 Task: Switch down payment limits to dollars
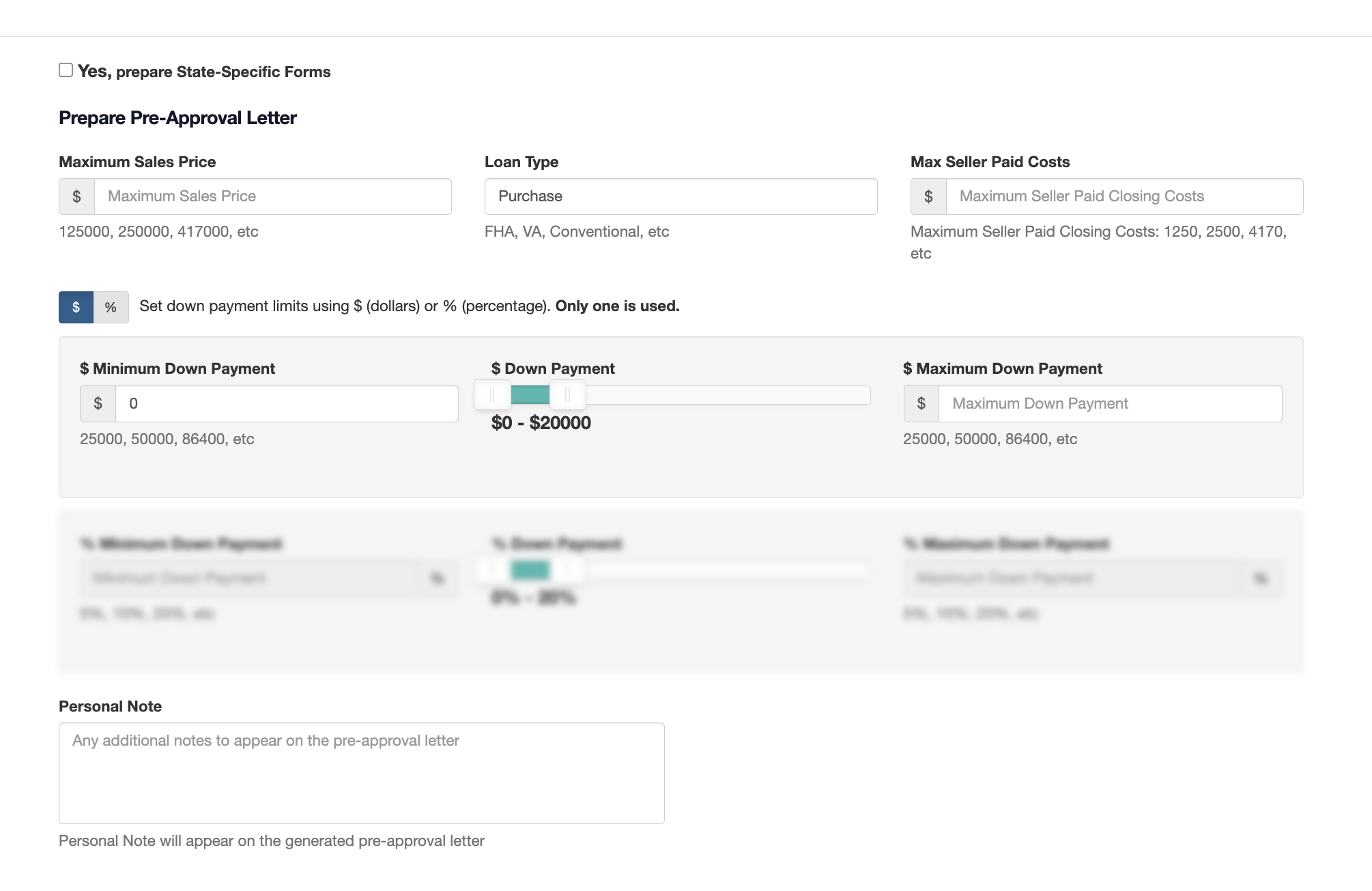tap(76, 307)
